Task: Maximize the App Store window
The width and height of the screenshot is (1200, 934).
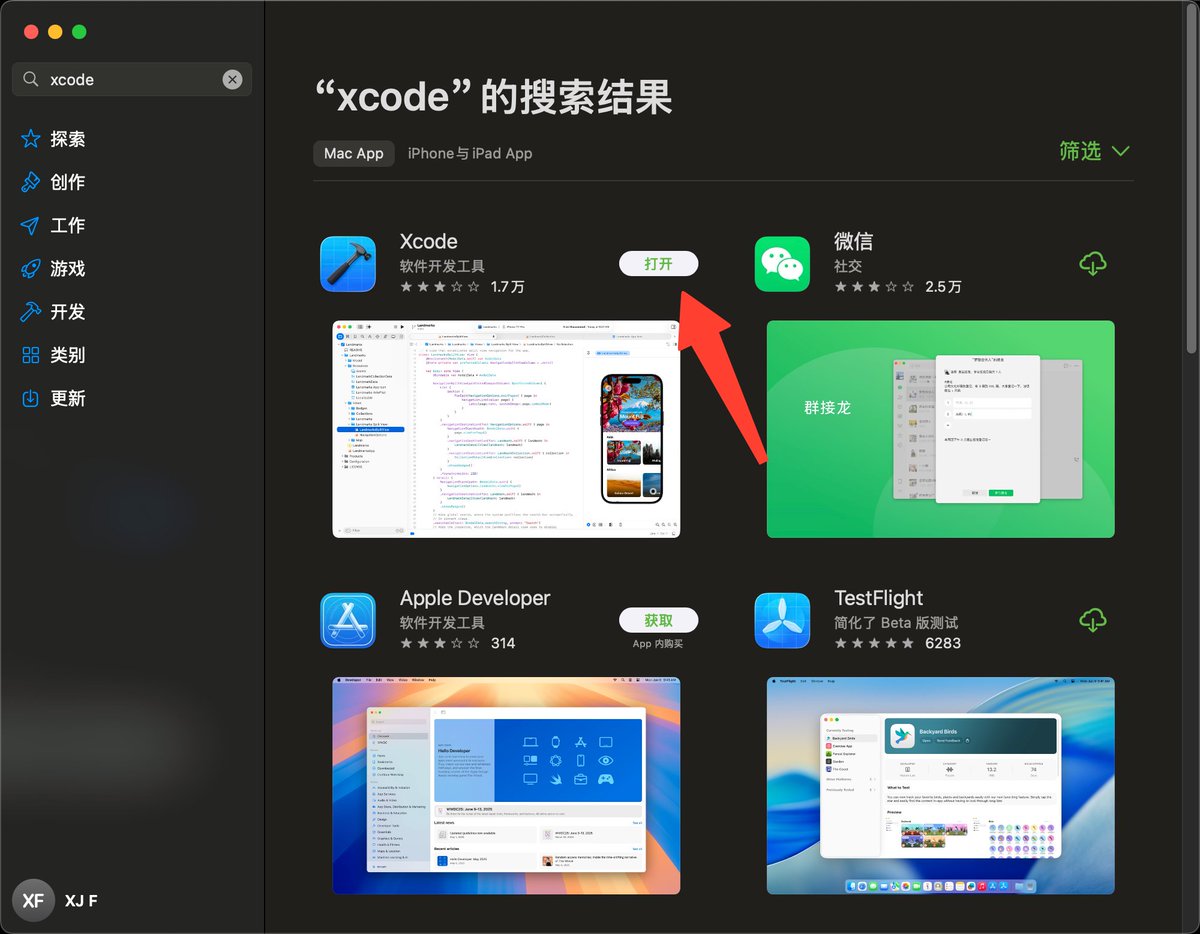Action: tap(79, 32)
